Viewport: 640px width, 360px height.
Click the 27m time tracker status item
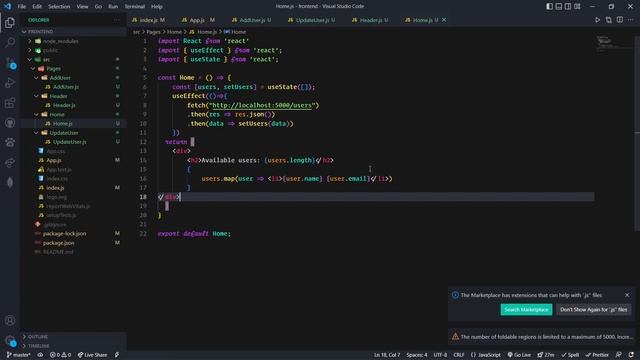pos(546,355)
